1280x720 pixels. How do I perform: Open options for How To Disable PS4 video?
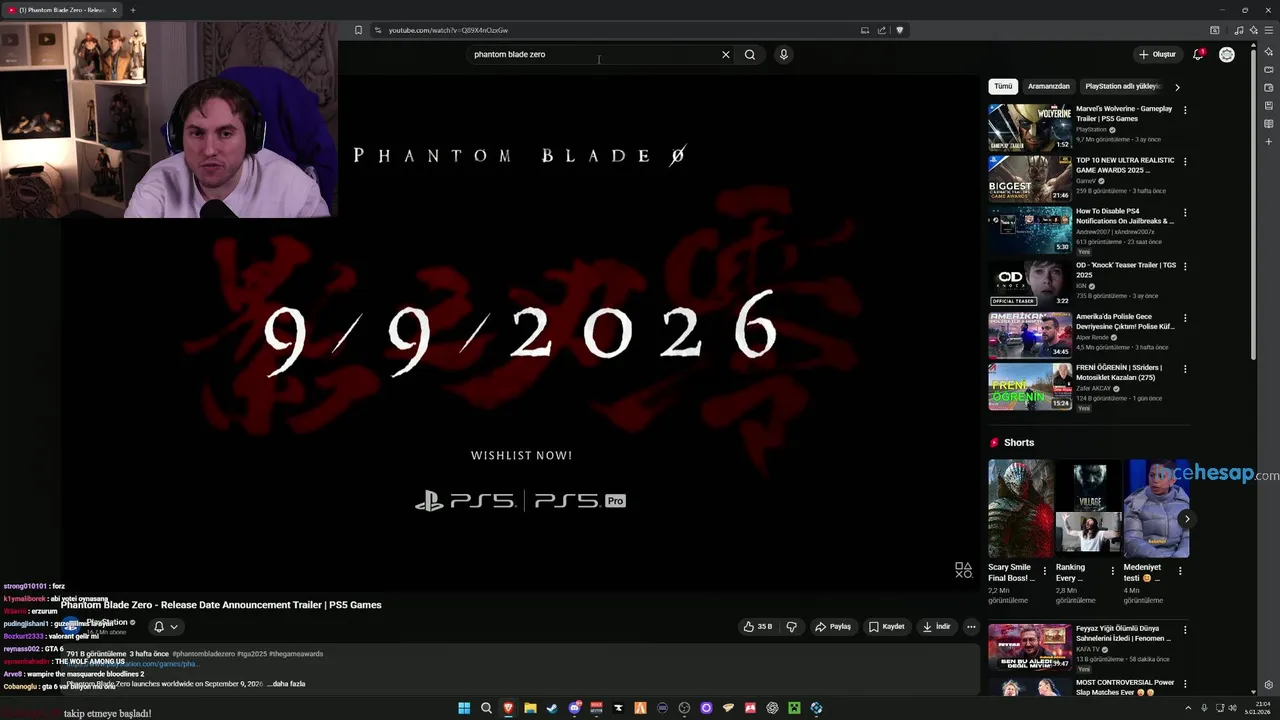1185,213
